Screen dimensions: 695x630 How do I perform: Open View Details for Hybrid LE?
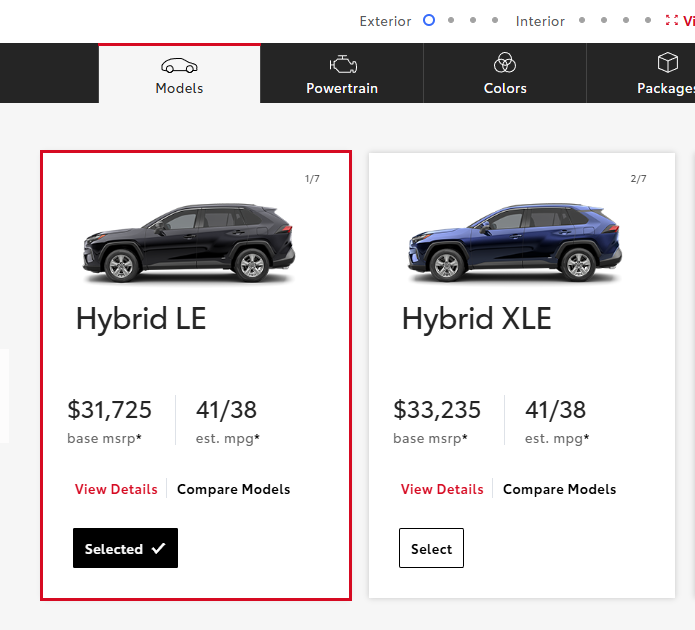pos(116,489)
